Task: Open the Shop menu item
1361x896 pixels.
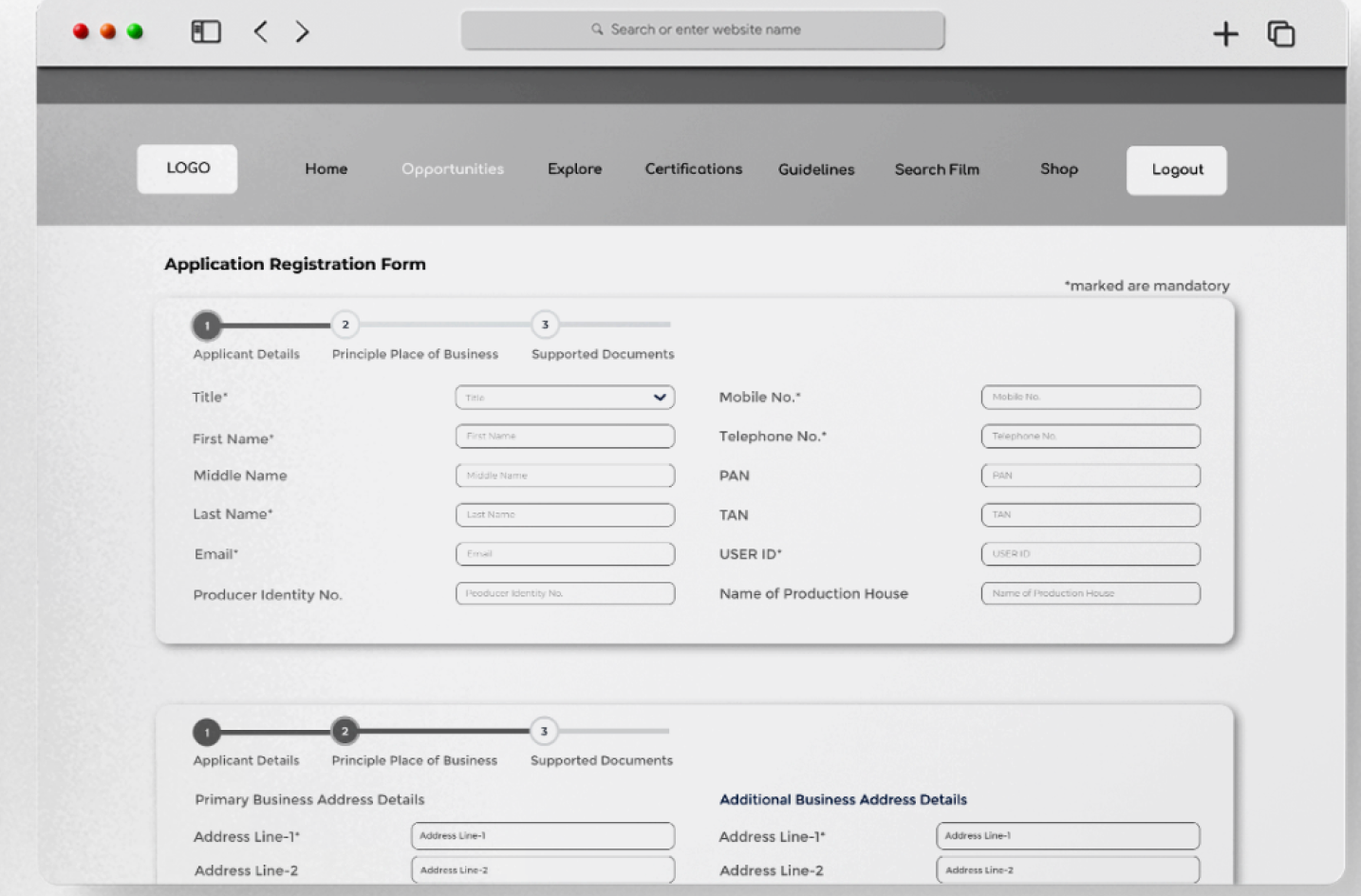Action: pyautogui.click(x=1059, y=169)
